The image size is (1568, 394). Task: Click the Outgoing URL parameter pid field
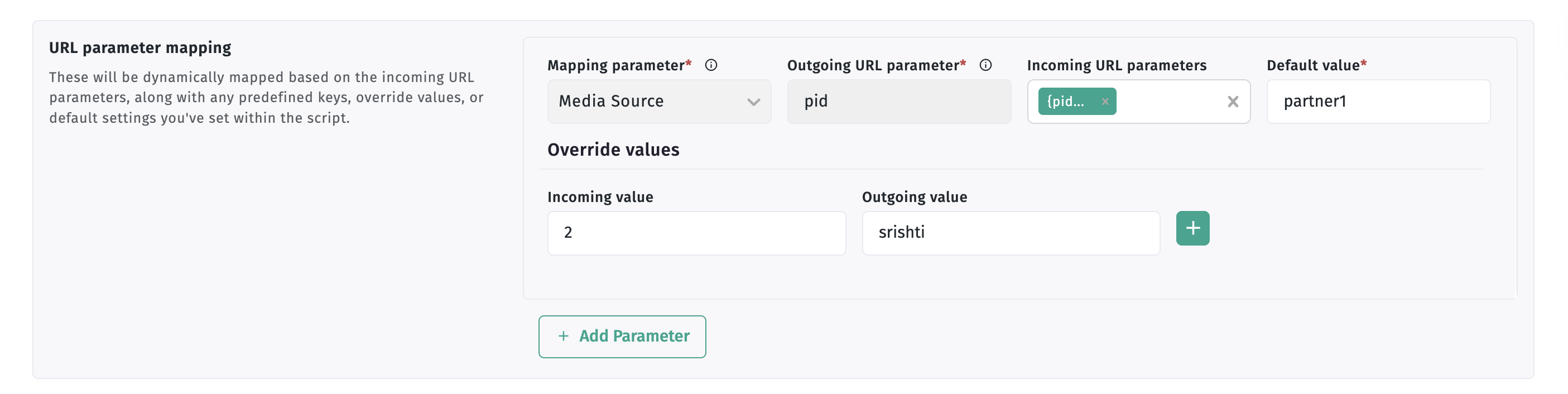pyautogui.click(x=899, y=102)
